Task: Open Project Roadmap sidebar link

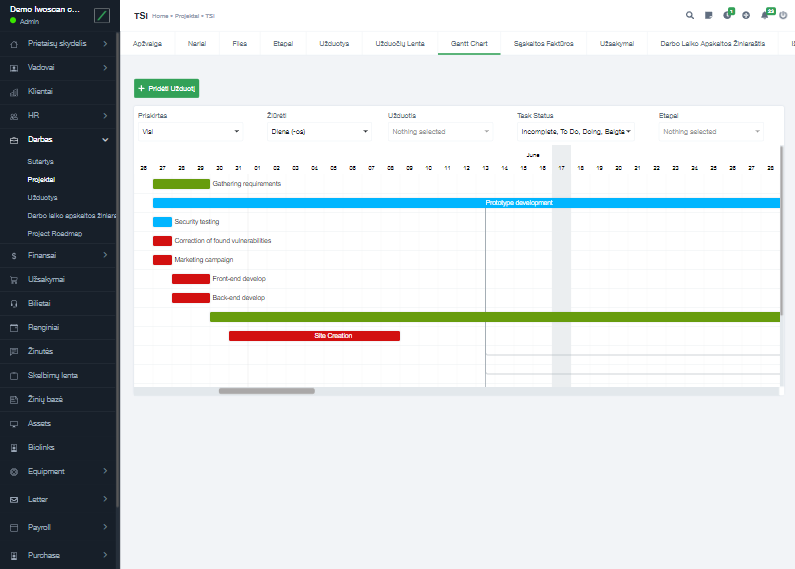Action: 55,233
